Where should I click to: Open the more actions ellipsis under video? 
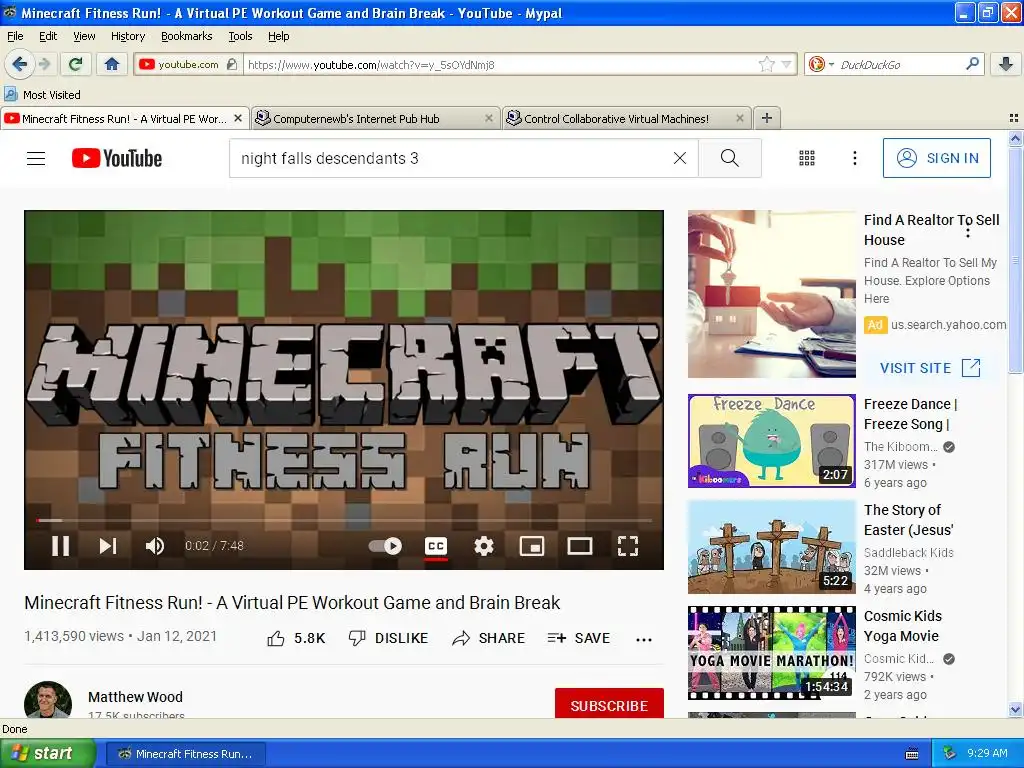[644, 639]
